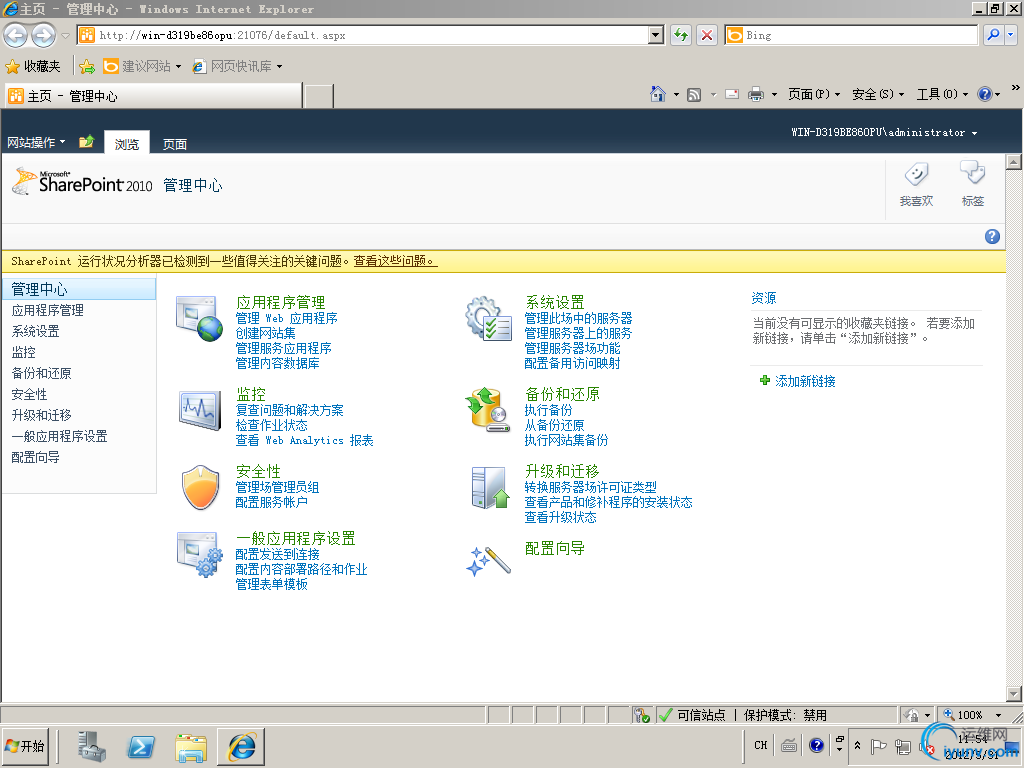Click the Configuration Wizard wand icon
Screen dimensions: 1024x768
488,560
